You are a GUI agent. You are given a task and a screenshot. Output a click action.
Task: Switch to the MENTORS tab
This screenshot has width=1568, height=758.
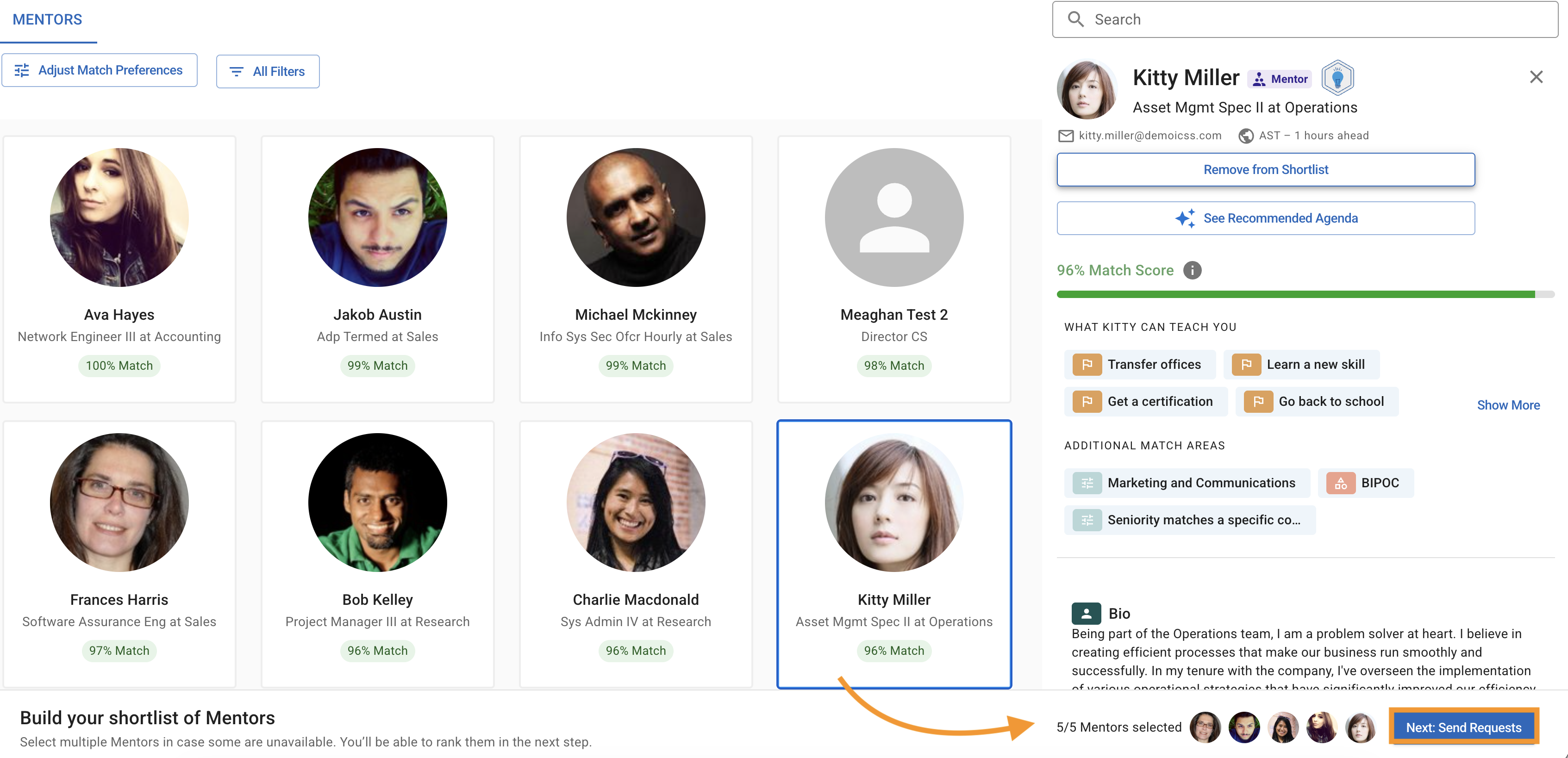click(x=48, y=19)
